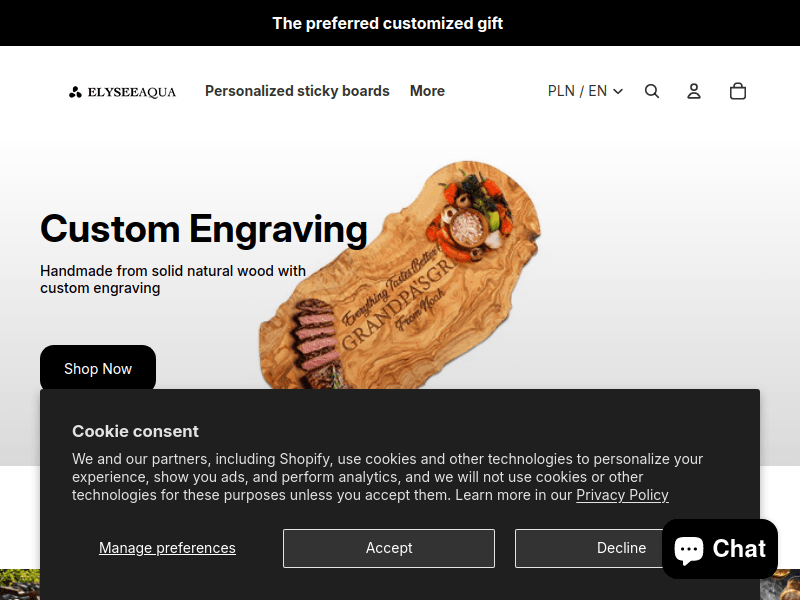Open Manage preferences link

point(167,548)
